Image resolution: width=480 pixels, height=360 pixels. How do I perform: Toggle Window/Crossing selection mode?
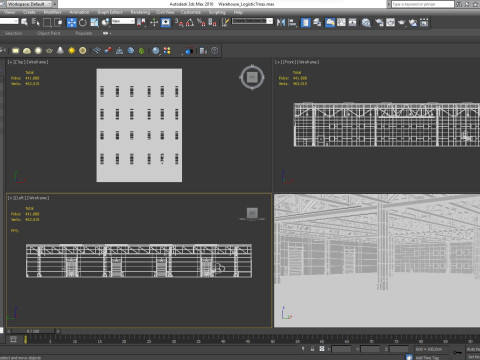coord(58,22)
